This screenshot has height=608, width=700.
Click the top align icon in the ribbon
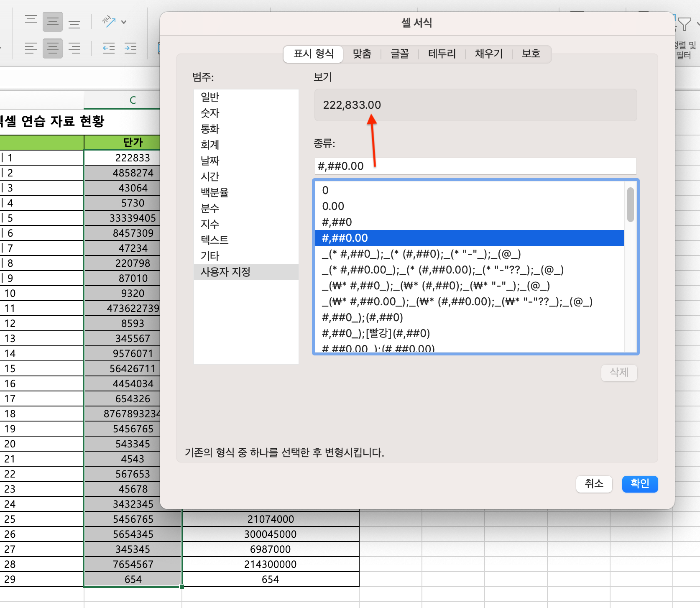31,20
